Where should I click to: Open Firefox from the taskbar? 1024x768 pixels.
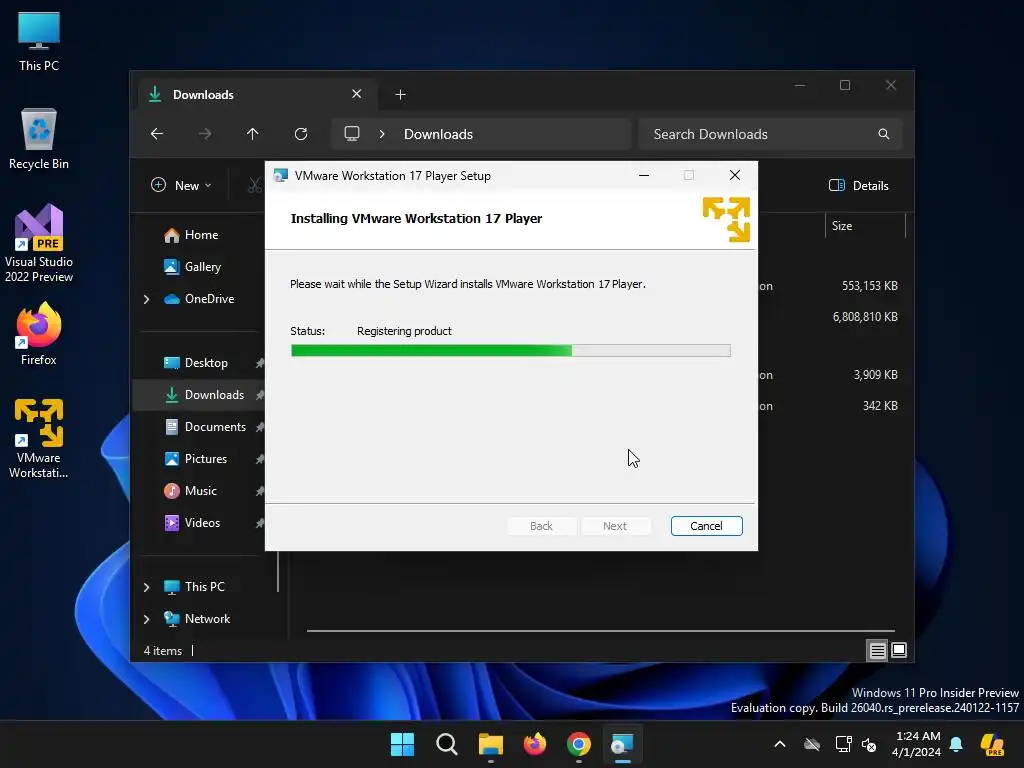[x=535, y=744]
